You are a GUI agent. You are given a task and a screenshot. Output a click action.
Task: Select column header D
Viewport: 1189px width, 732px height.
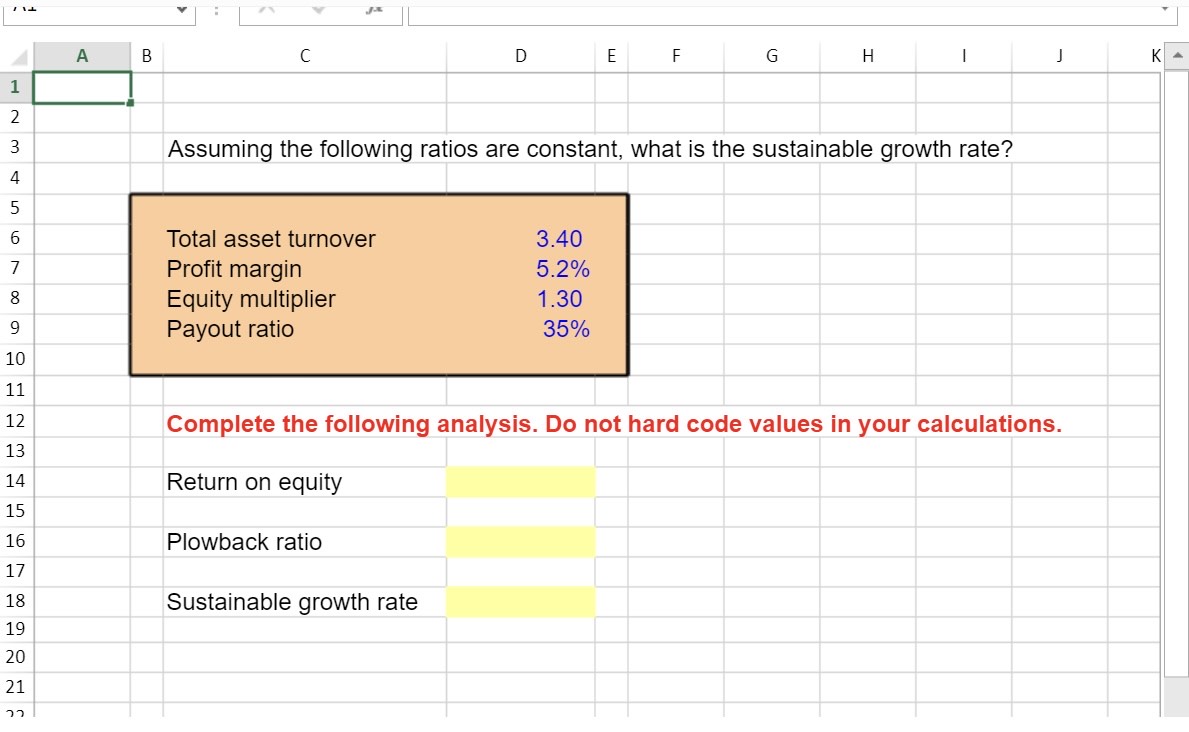(520, 56)
